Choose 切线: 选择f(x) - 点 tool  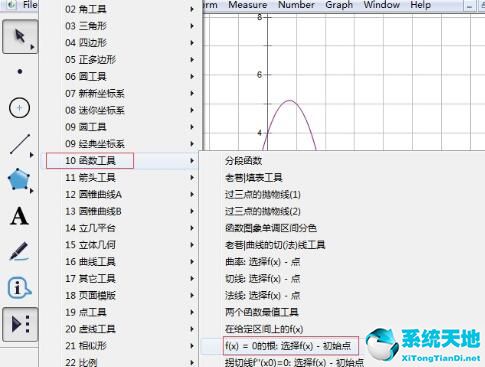tap(263, 278)
